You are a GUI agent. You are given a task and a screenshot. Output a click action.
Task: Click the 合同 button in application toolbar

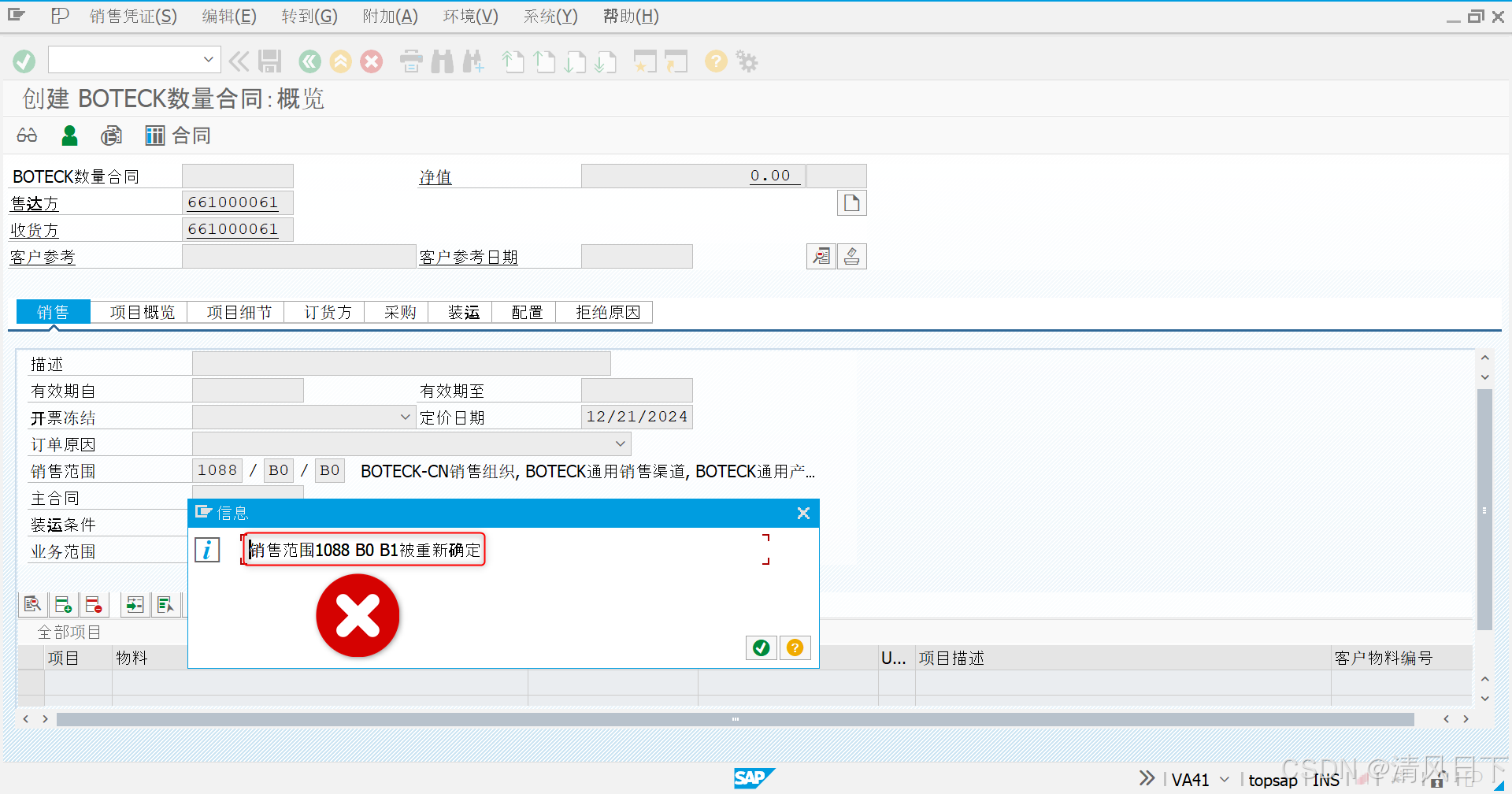pyautogui.click(x=178, y=135)
